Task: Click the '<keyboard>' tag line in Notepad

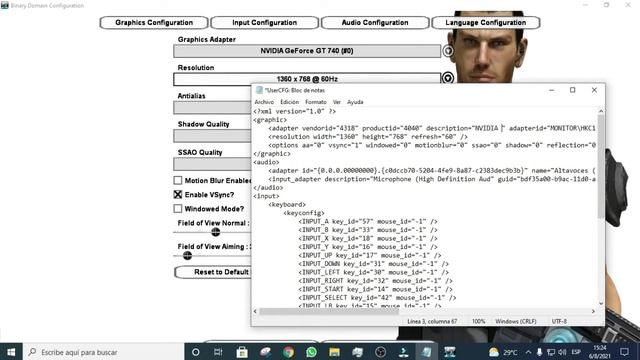Action: pyautogui.click(x=287, y=204)
